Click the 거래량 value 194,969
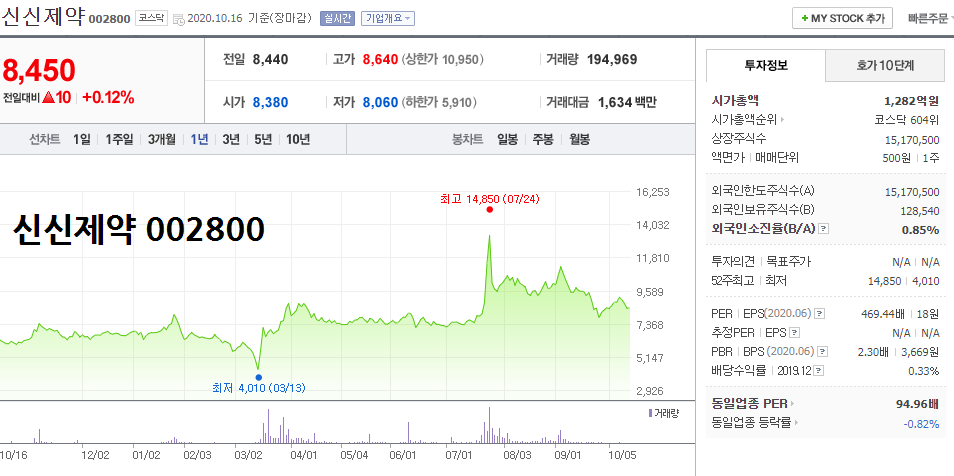954x476 pixels. [x=612, y=60]
